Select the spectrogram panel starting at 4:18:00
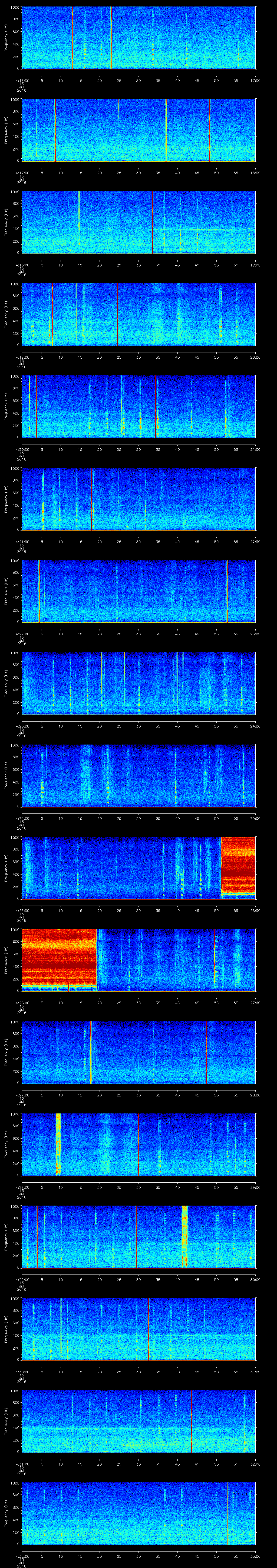The width and height of the screenshot is (277, 1568). [x=138, y=222]
